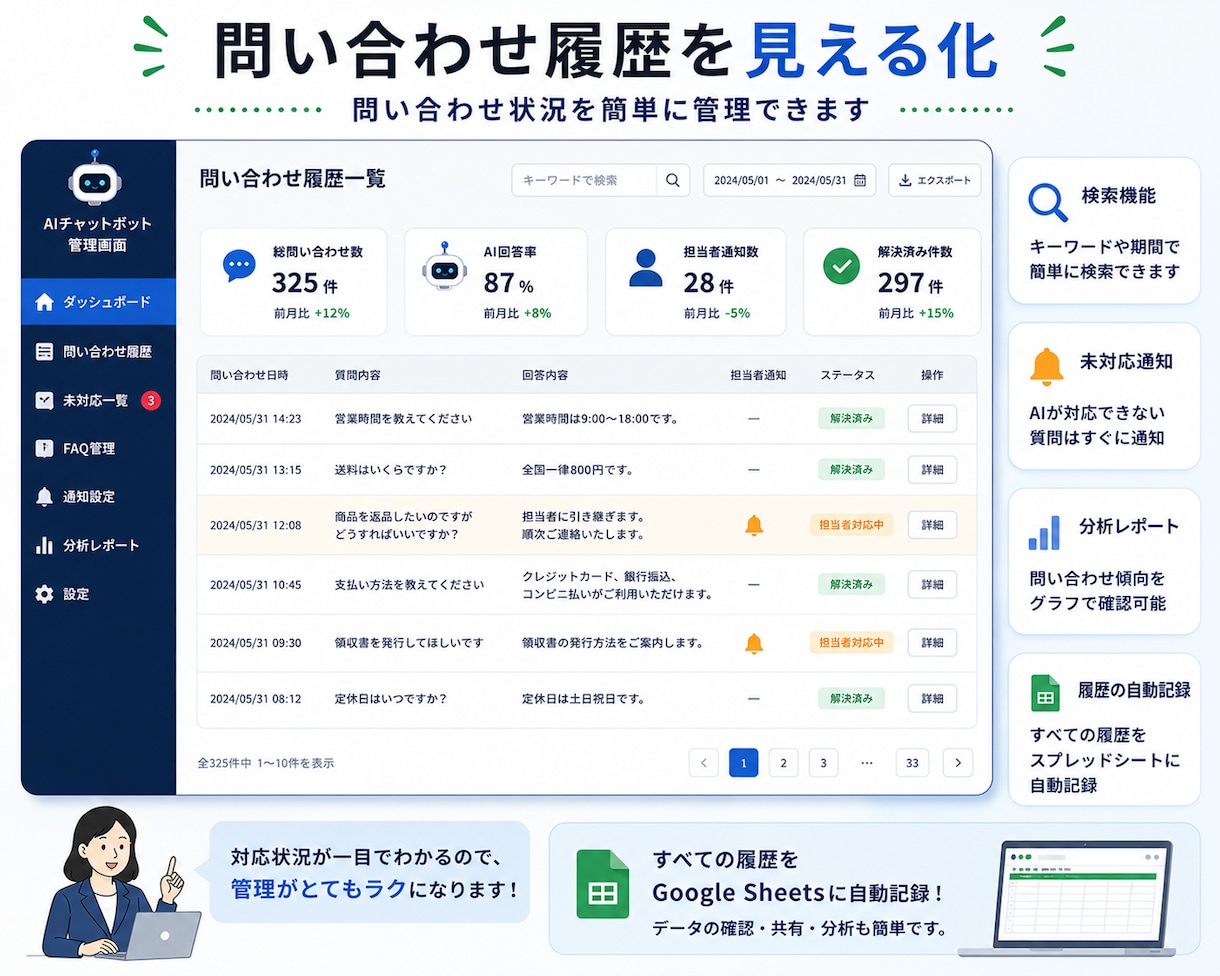
Task: Click the FAQ管理 info icon
Action: (43, 449)
